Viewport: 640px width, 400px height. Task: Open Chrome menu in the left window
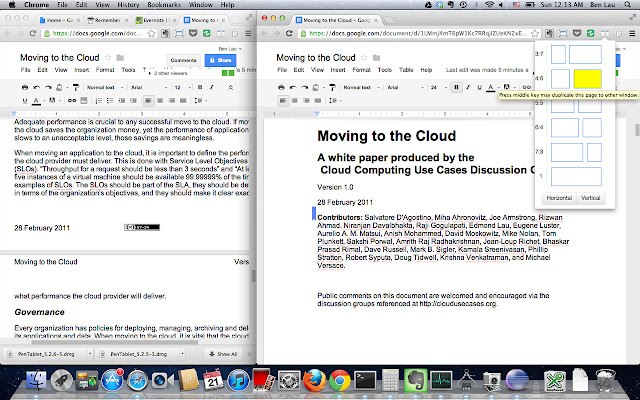tap(248, 33)
